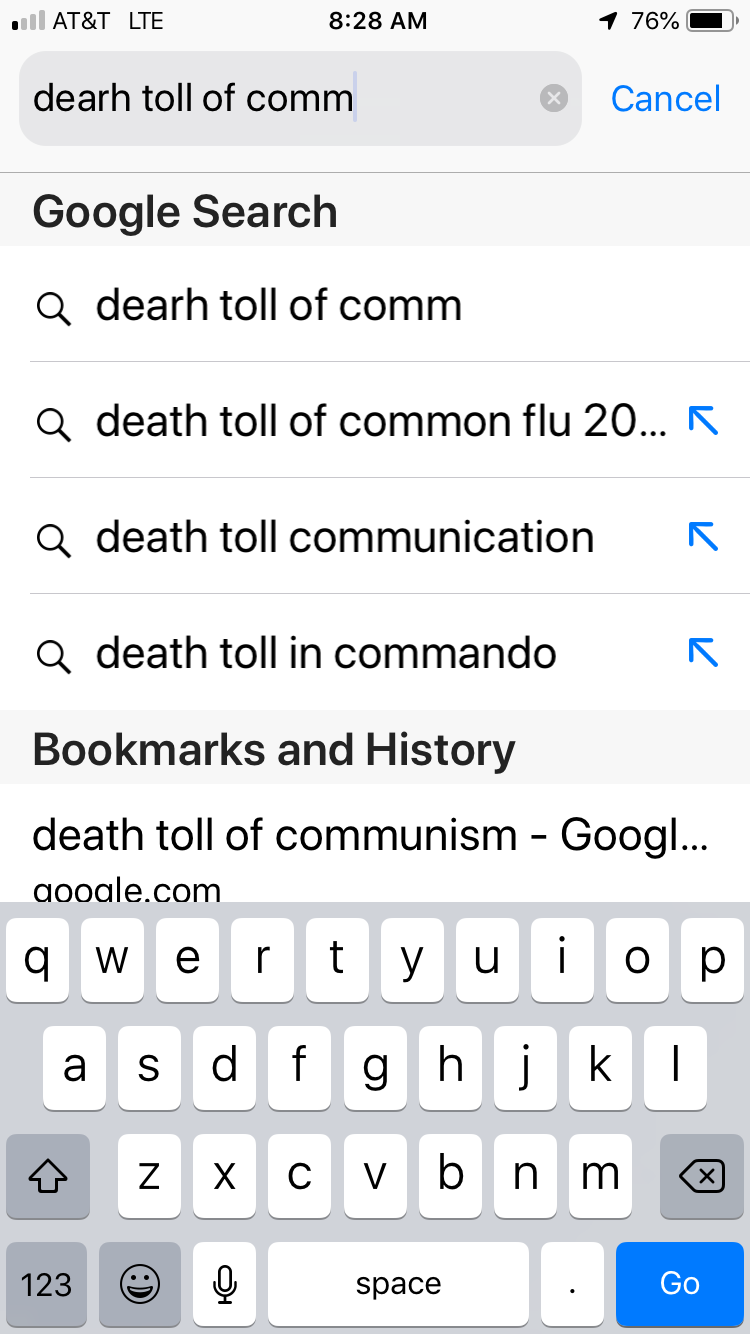Tap the microphone dictation icon
The height and width of the screenshot is (1334, 750).
[225, 1284]
